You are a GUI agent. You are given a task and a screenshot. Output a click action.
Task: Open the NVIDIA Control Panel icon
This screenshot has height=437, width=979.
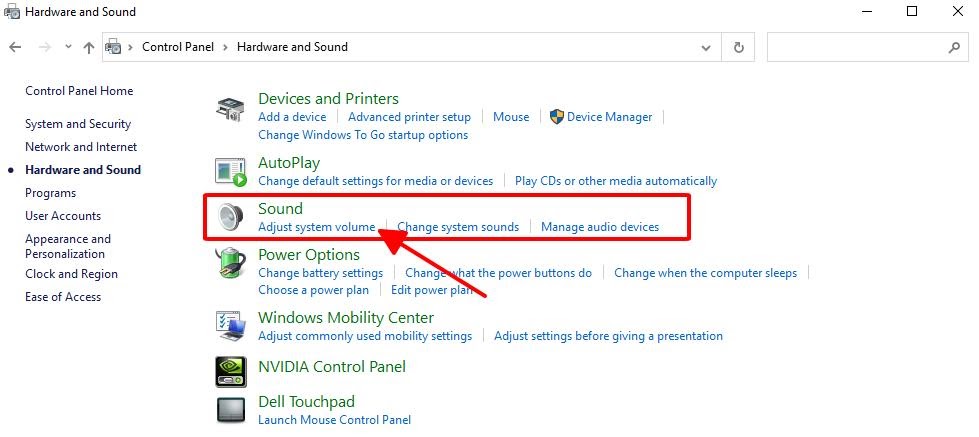pos(230,372)
